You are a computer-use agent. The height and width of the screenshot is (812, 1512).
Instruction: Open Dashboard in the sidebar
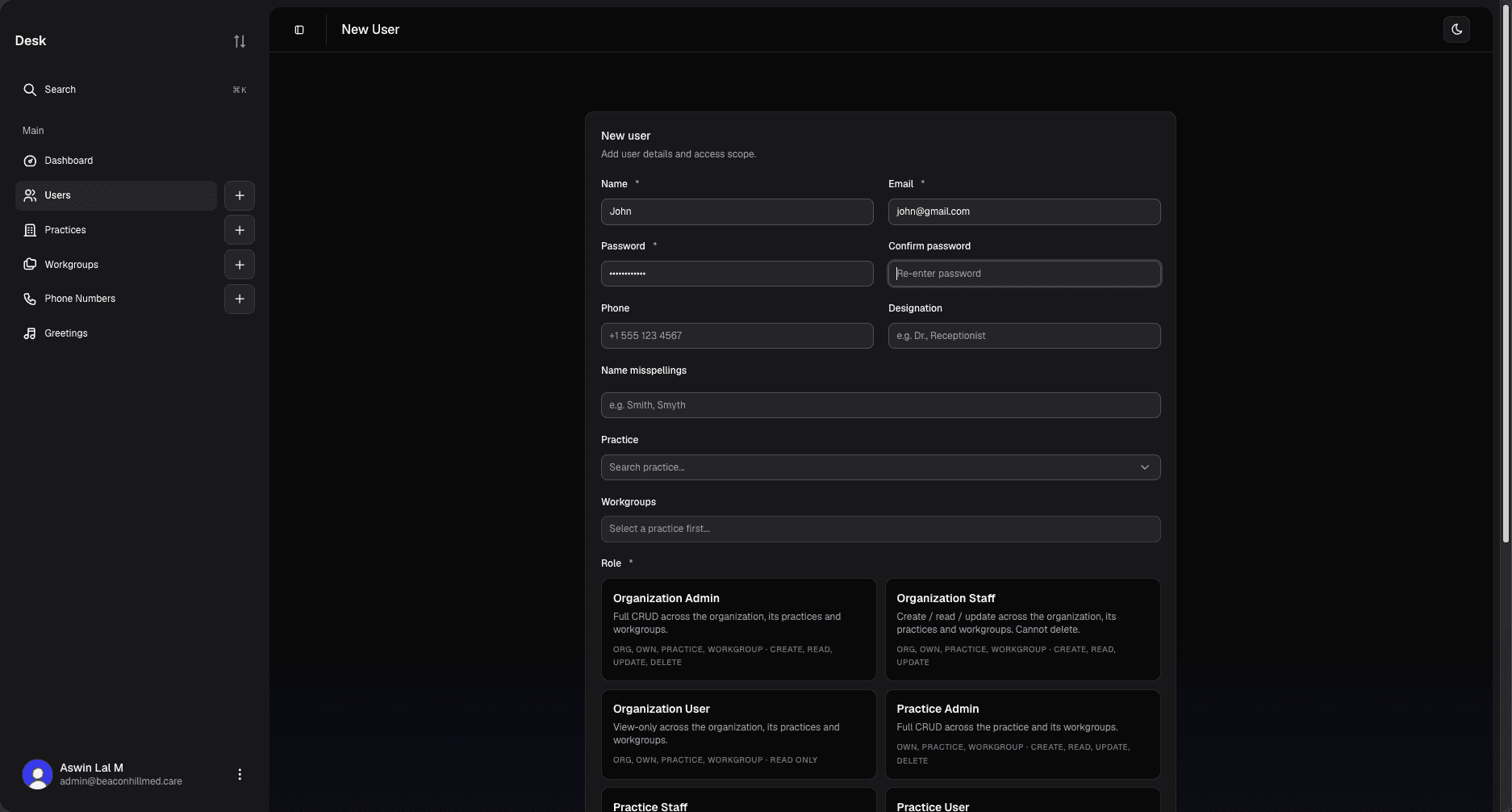coord(116,161)
